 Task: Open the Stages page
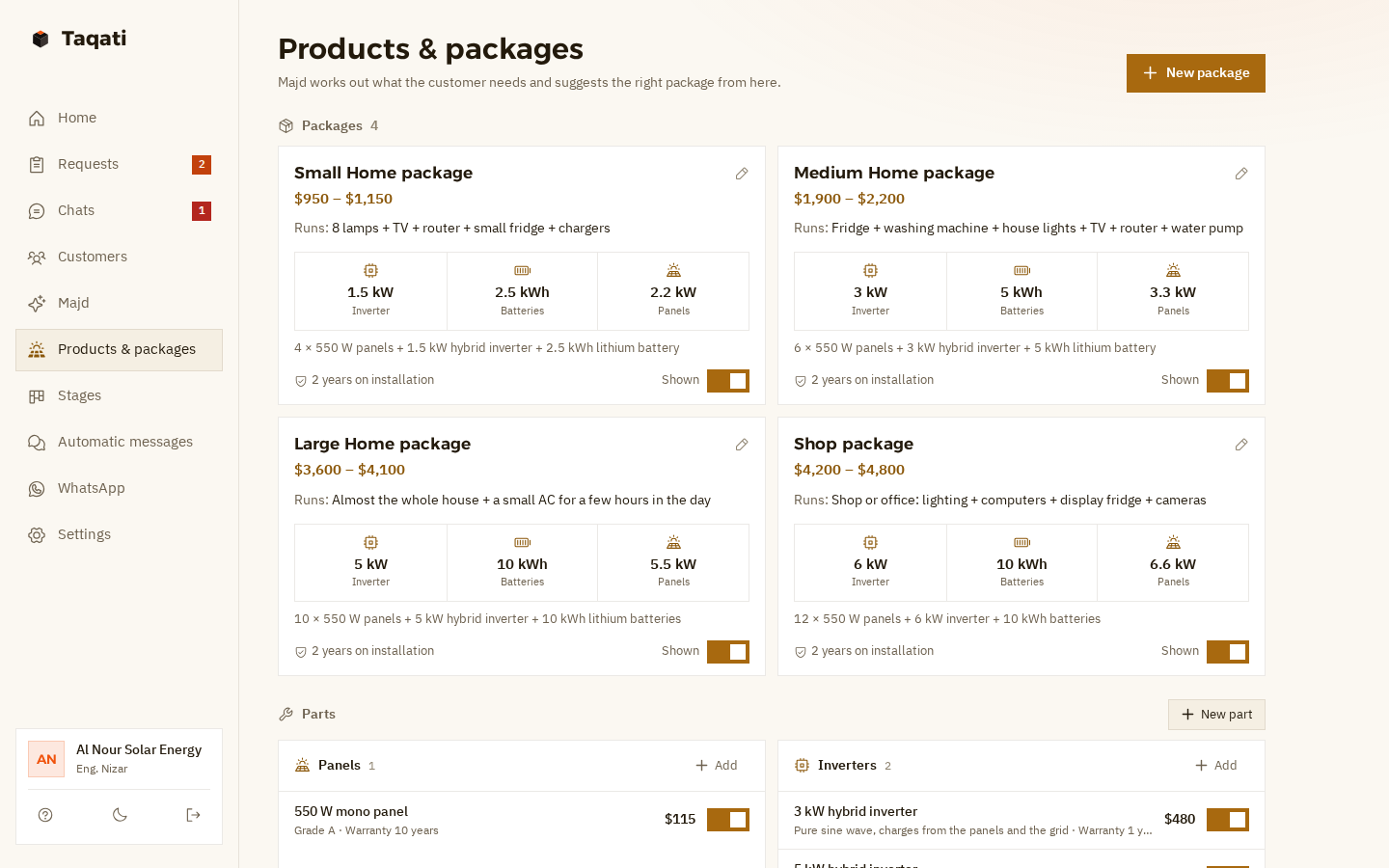click(119, 395)
